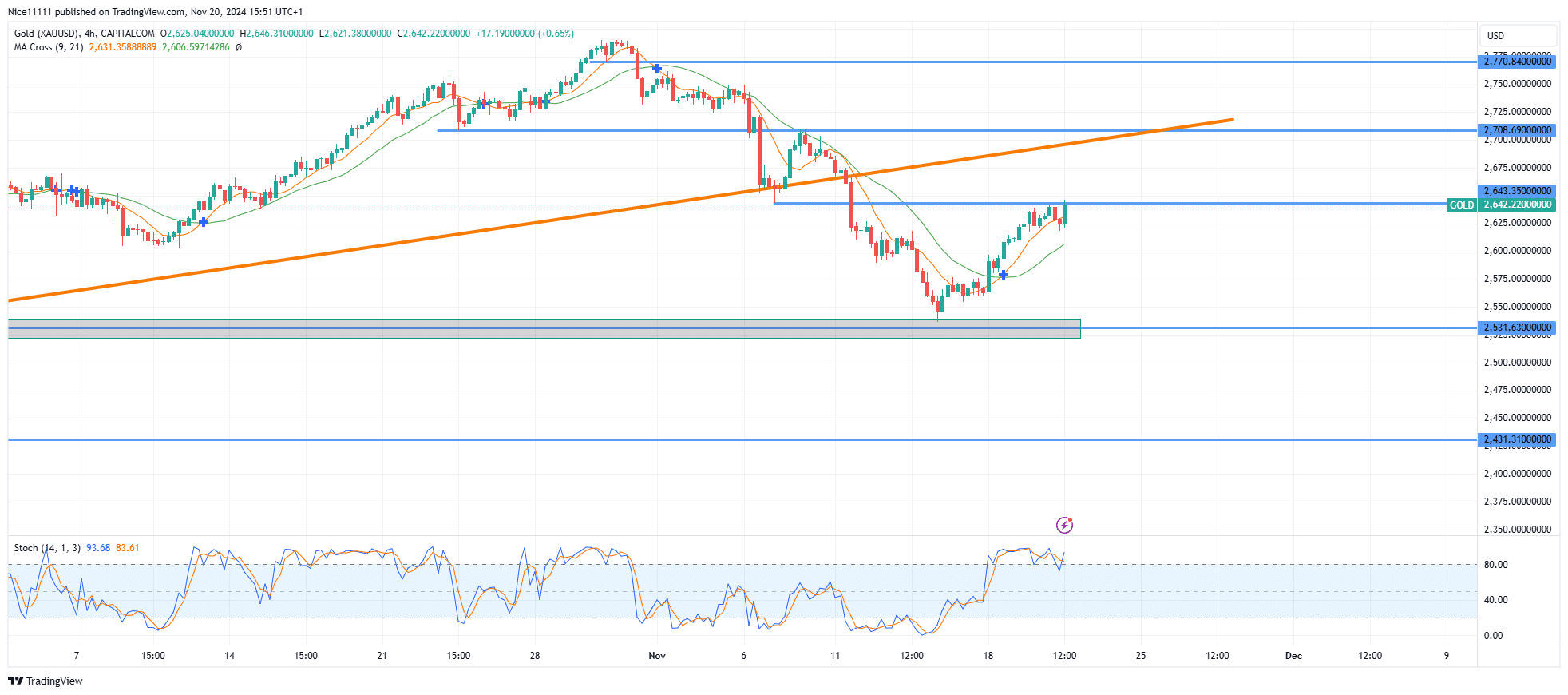Click the Dec date label on time axis

pyautogui.click(x=1293, y=656)
